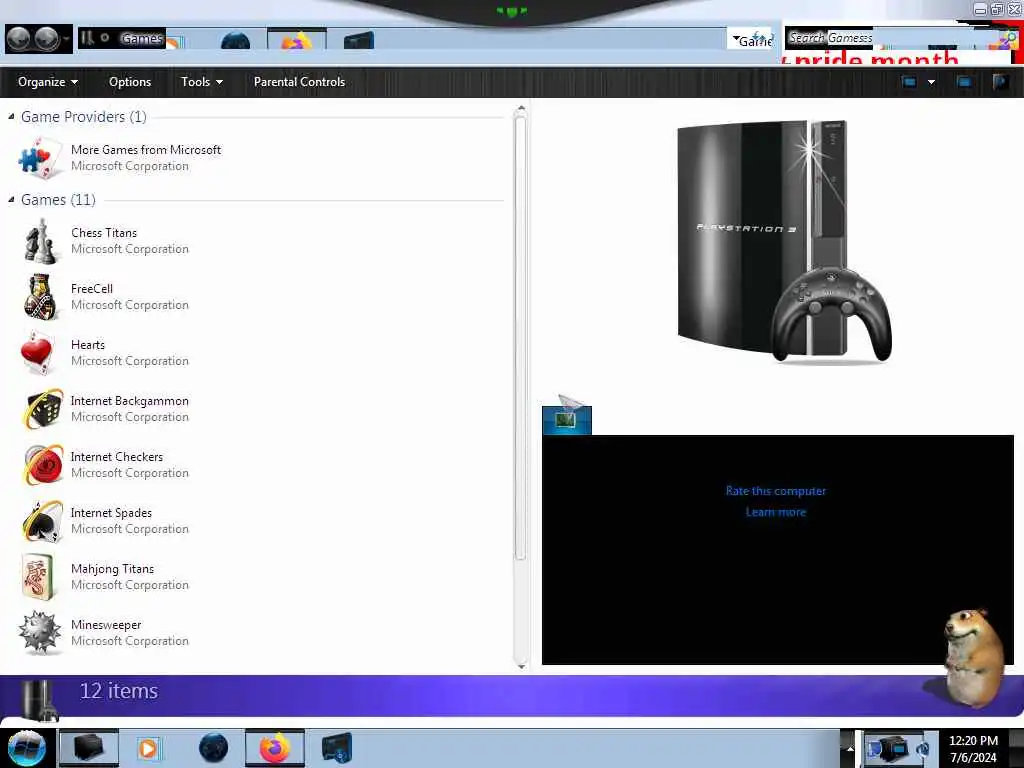This screenshot has width=1024, height=768.
Task: Click the hamster character in the corner
Action: click(x=974, y=656)
